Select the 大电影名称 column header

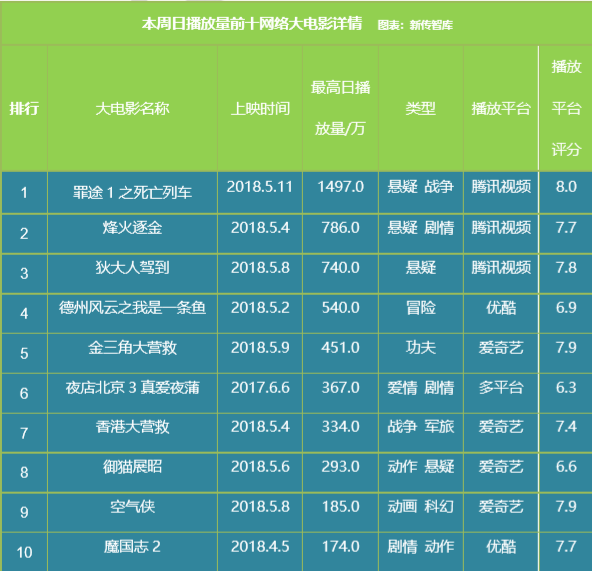pos(132,109)
